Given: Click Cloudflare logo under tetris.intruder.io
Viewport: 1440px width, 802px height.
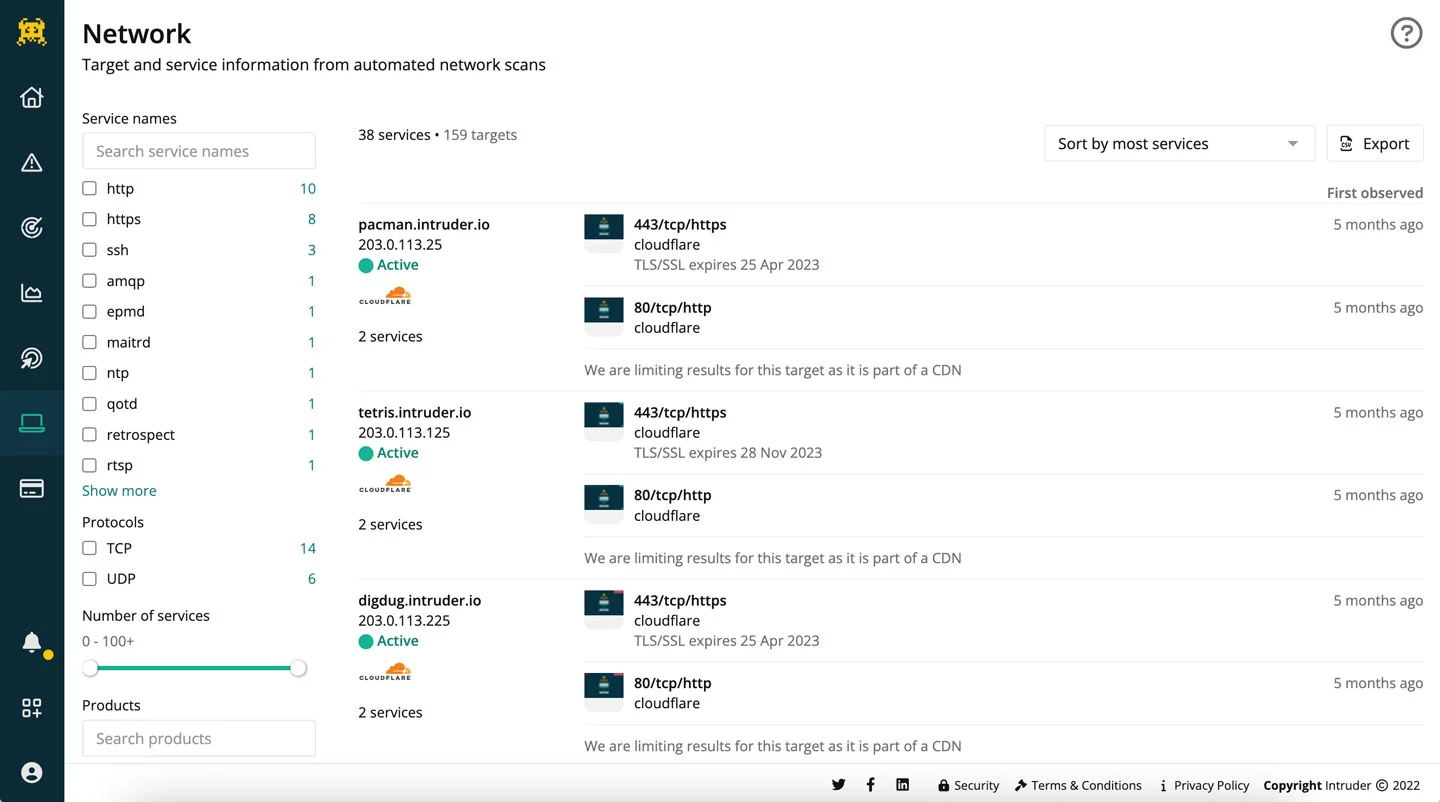Looking at the screenshot, I should pyautogui.click(x=385, y=484).
